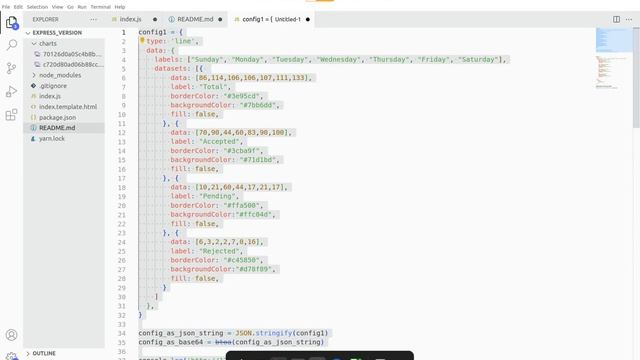The width and height of the screenshot is (640, 360).
Task: Select the config1 Untitled-1 editor tab
Action: coord(271,19)
